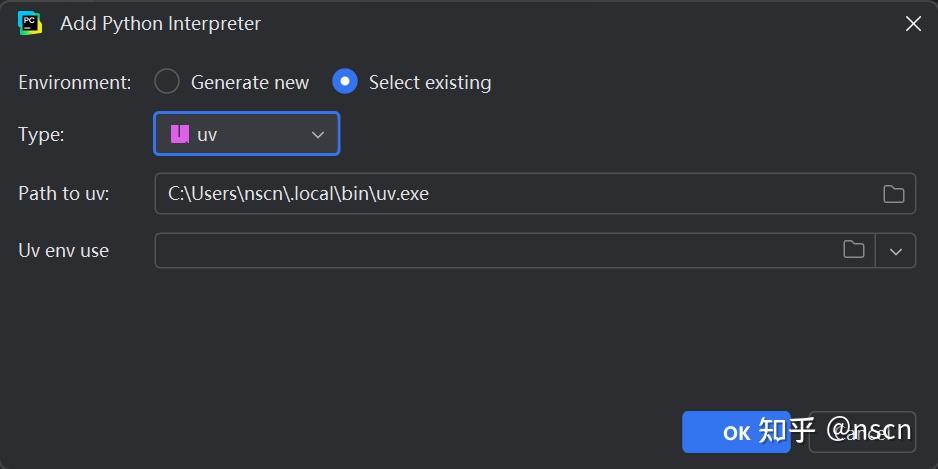Viewport: 938px width, 469px height.
Task: Click the 'Path to uv:' label
Action: pos(64,194)
